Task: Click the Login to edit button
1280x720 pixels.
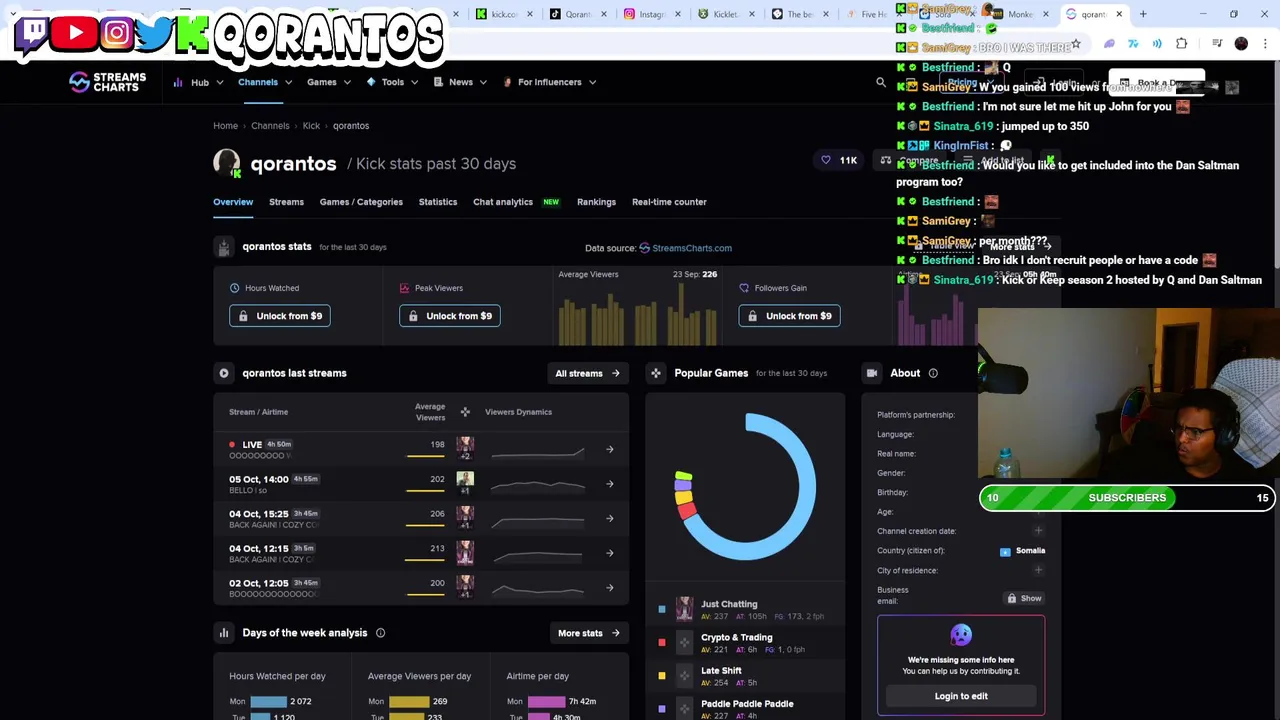Action: click(961, 696)
